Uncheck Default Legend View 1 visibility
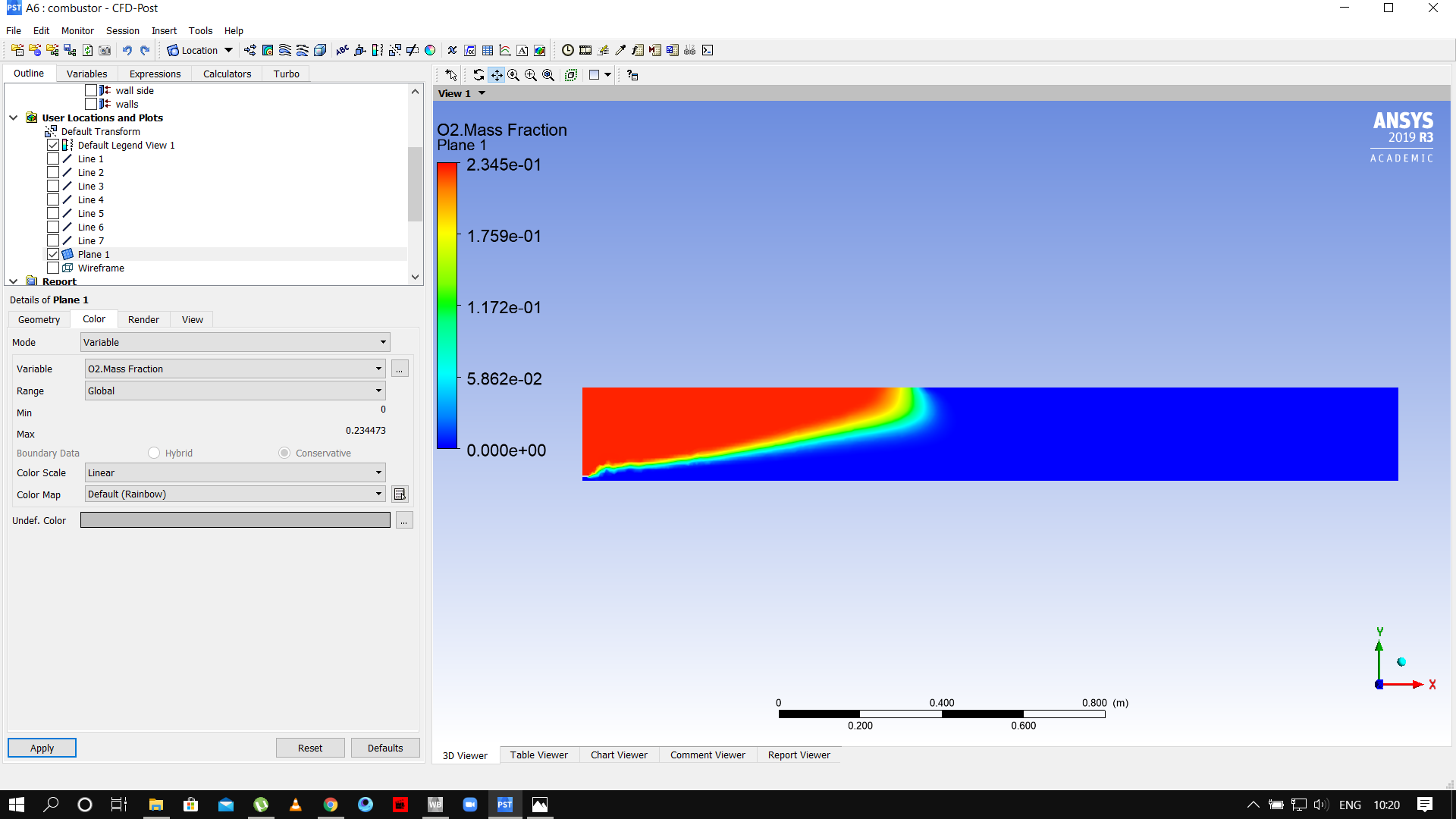 point(53,144)
